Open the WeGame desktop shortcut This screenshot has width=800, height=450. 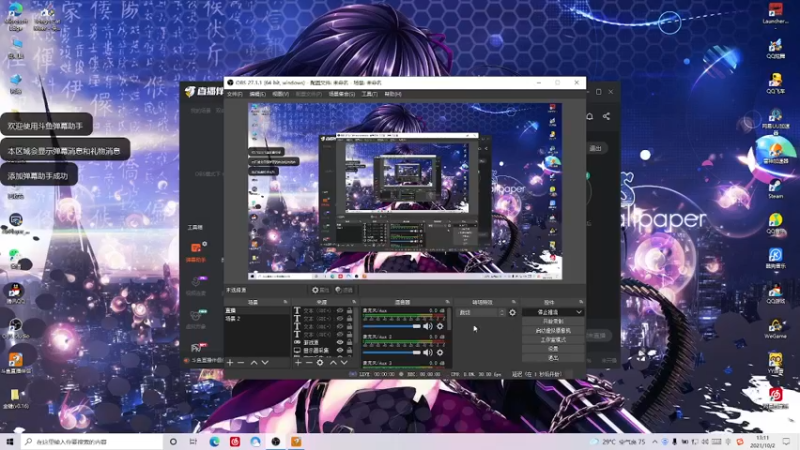click(776, 328)
